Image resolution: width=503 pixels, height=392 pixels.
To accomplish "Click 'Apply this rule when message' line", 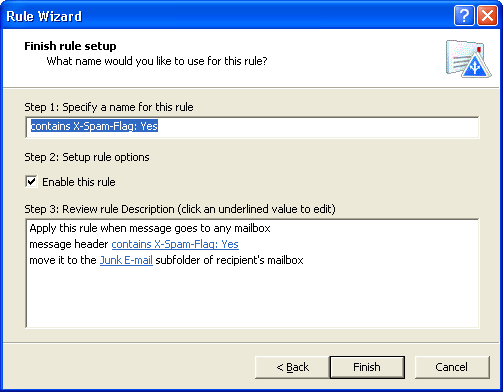I will click(150, 228).
